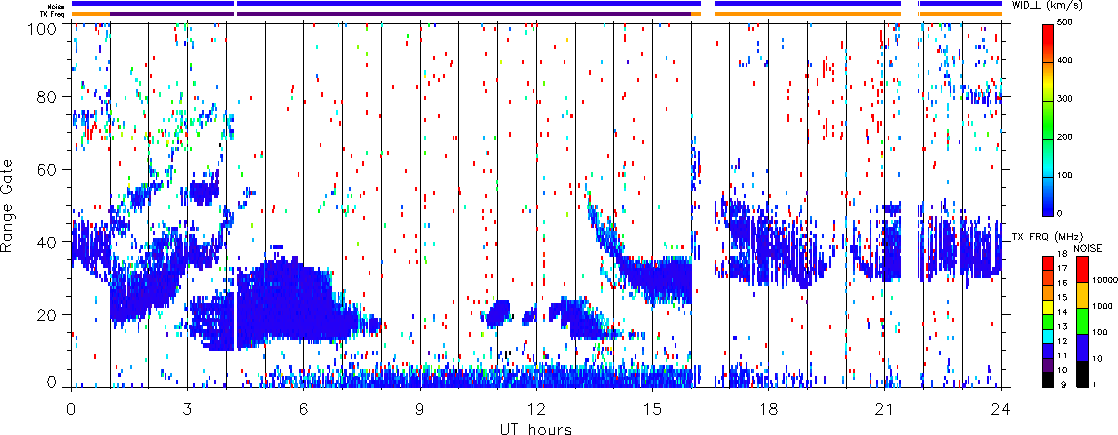This screenshot has width=1118, height=435.
Task: Click the '14' label on the TX FRQ scale
Action: (x=1062, y=312)
